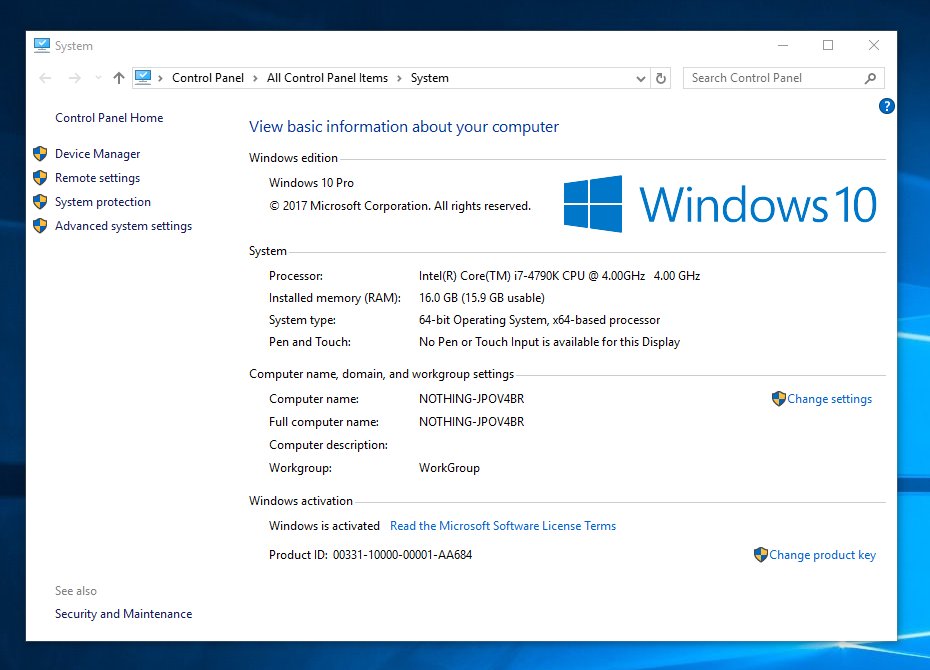Focus the Search Control Panel field
The image size is (930, 670).
click(x=770, y=78)
